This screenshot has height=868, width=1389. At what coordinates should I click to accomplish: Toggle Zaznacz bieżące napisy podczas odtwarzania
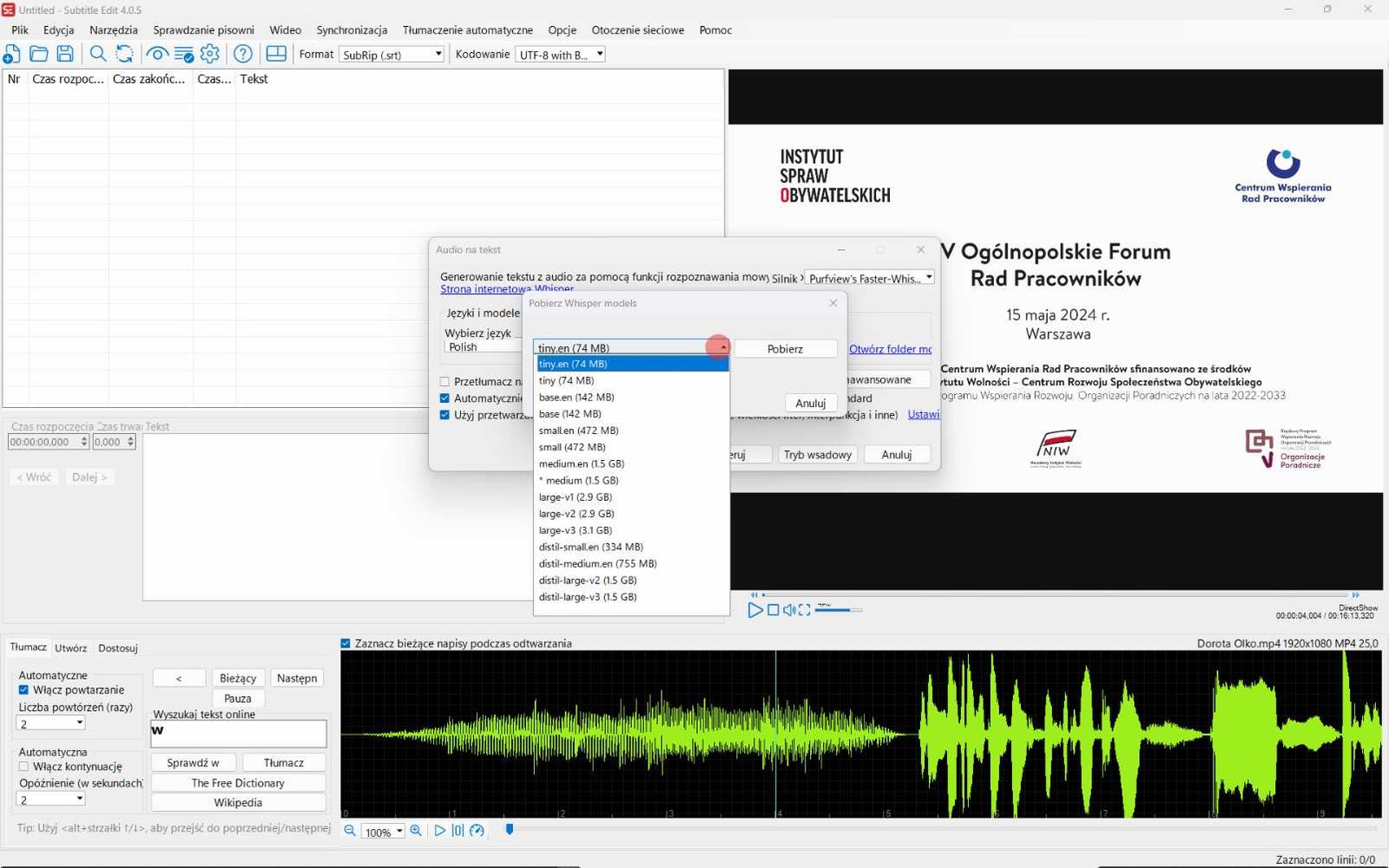pos(346,643)
